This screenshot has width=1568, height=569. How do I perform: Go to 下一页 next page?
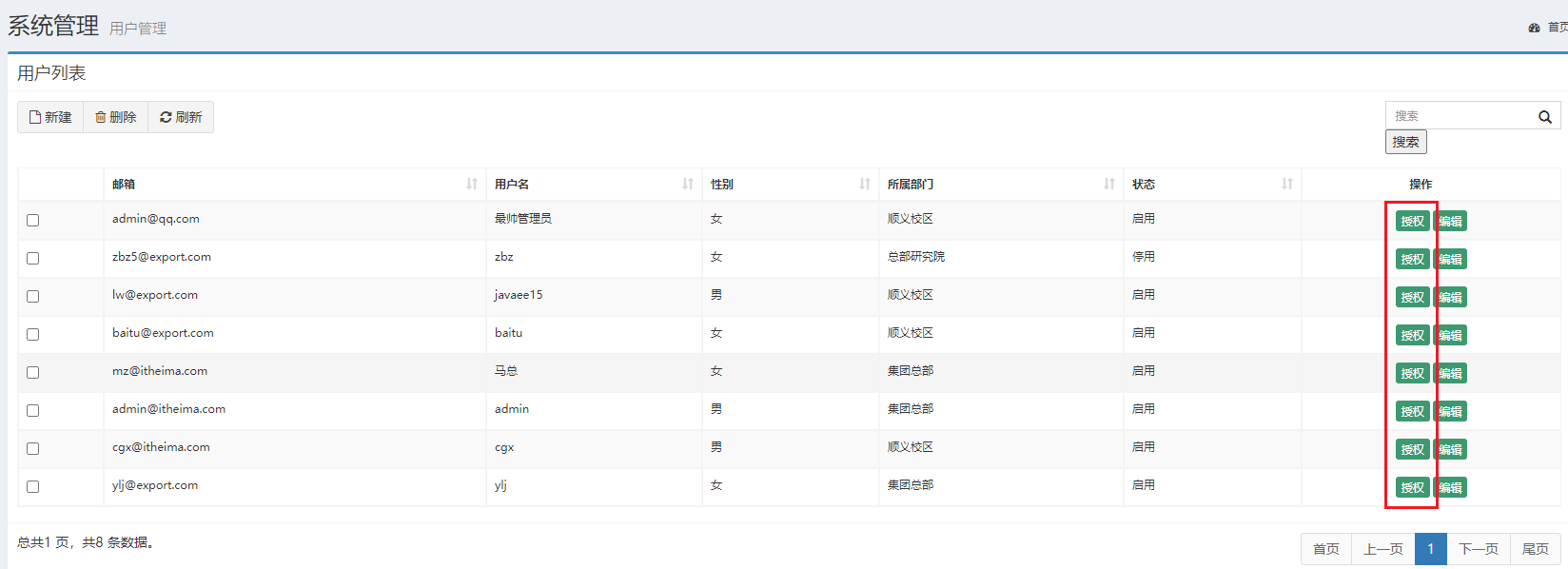coord(1479,549)
